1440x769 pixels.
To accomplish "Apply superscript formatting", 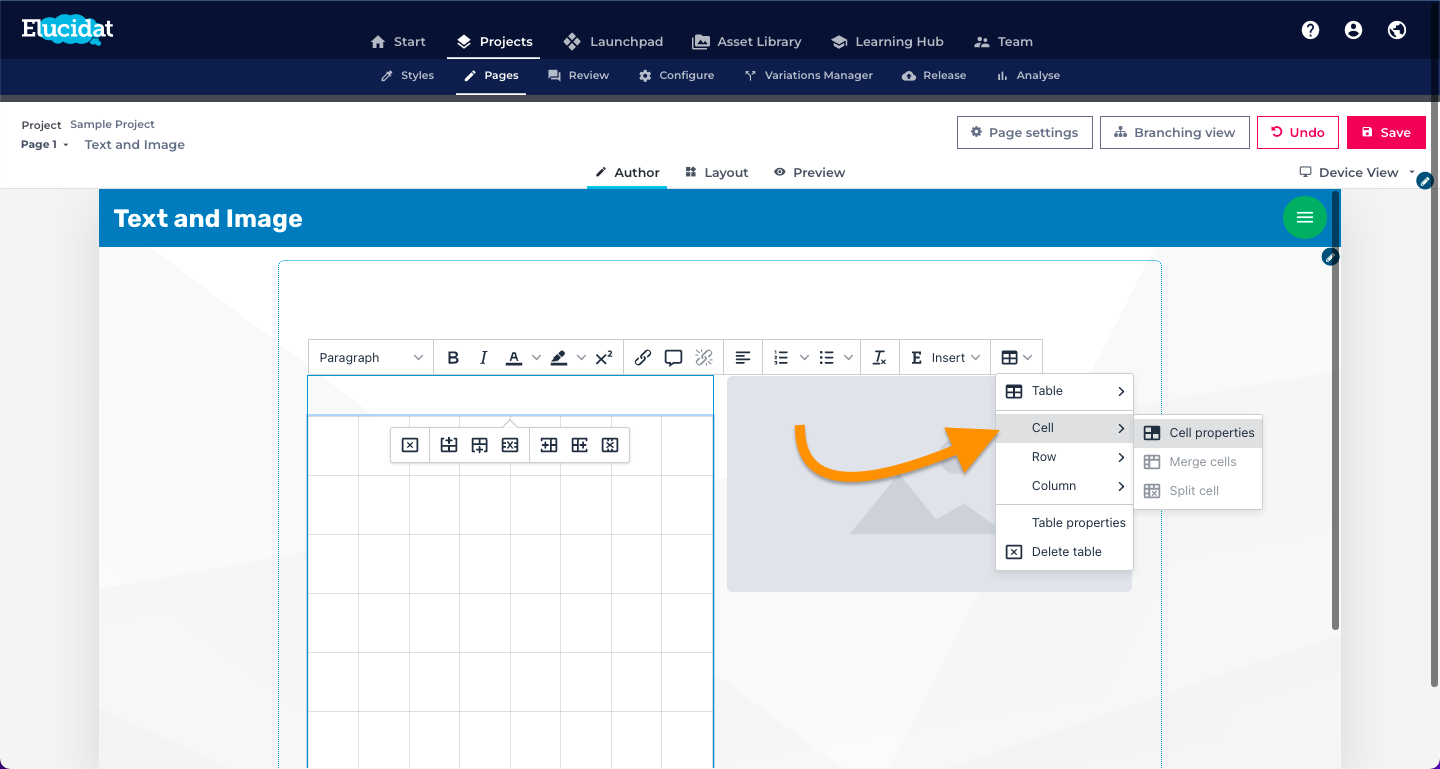I will click(604, 358).
